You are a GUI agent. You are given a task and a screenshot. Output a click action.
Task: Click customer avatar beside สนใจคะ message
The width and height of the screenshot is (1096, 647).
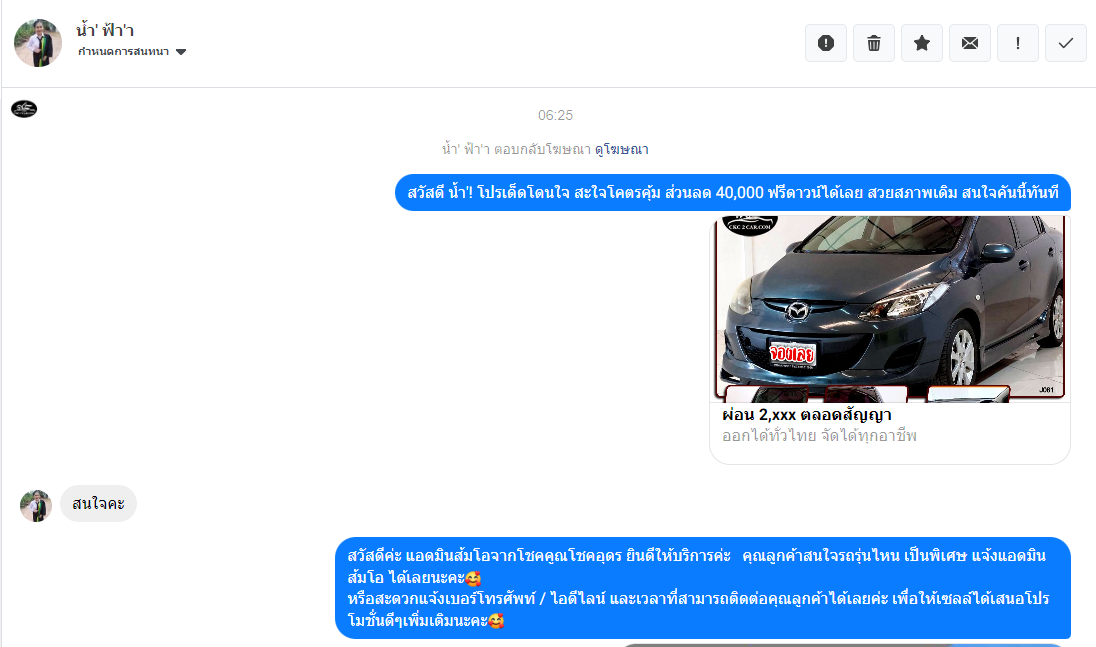[36, 506]
